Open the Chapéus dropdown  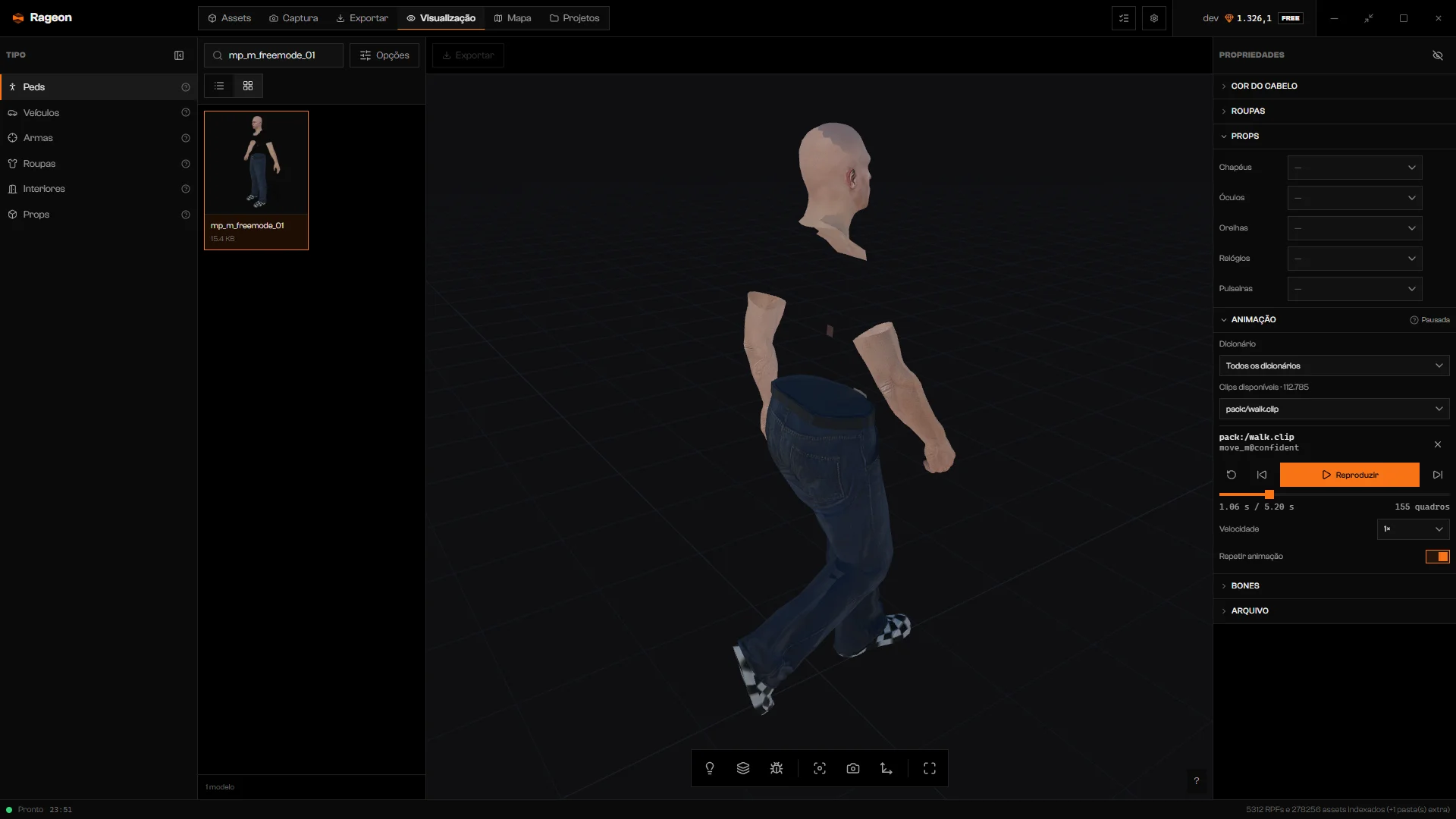click(x=1354, y=168)
